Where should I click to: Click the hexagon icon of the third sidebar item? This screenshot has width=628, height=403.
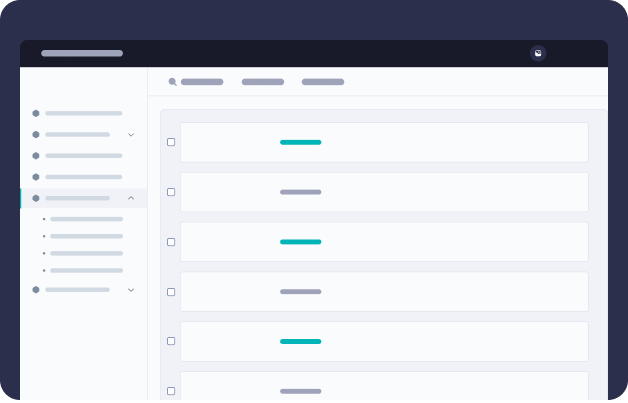pos(36,155)
